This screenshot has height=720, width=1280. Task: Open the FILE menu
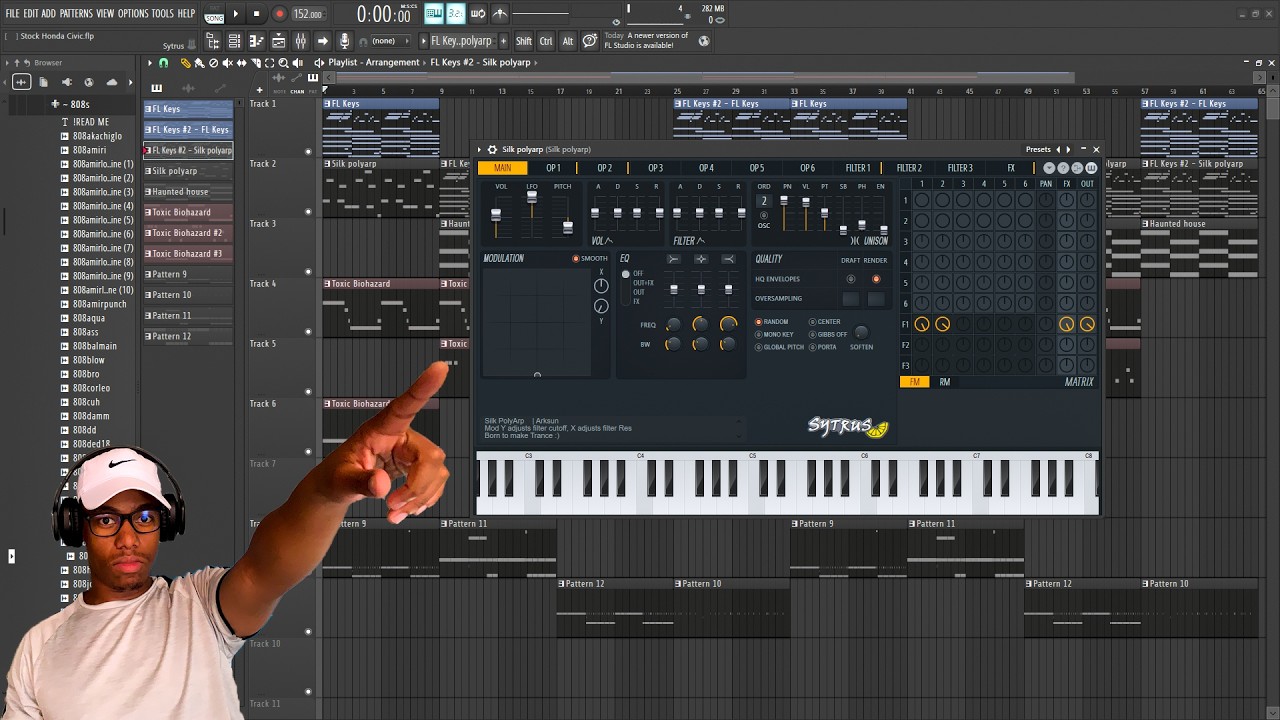pos(13,14)
